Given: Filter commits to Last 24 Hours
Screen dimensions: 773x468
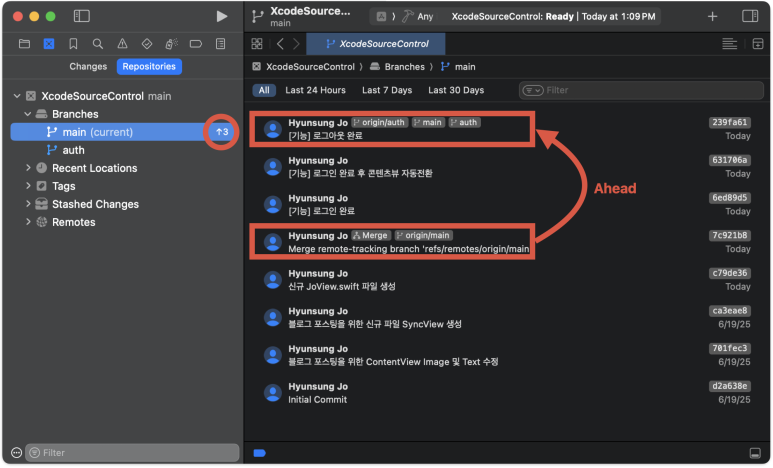Looking at the screenshot, I should [x=316, y=90].
